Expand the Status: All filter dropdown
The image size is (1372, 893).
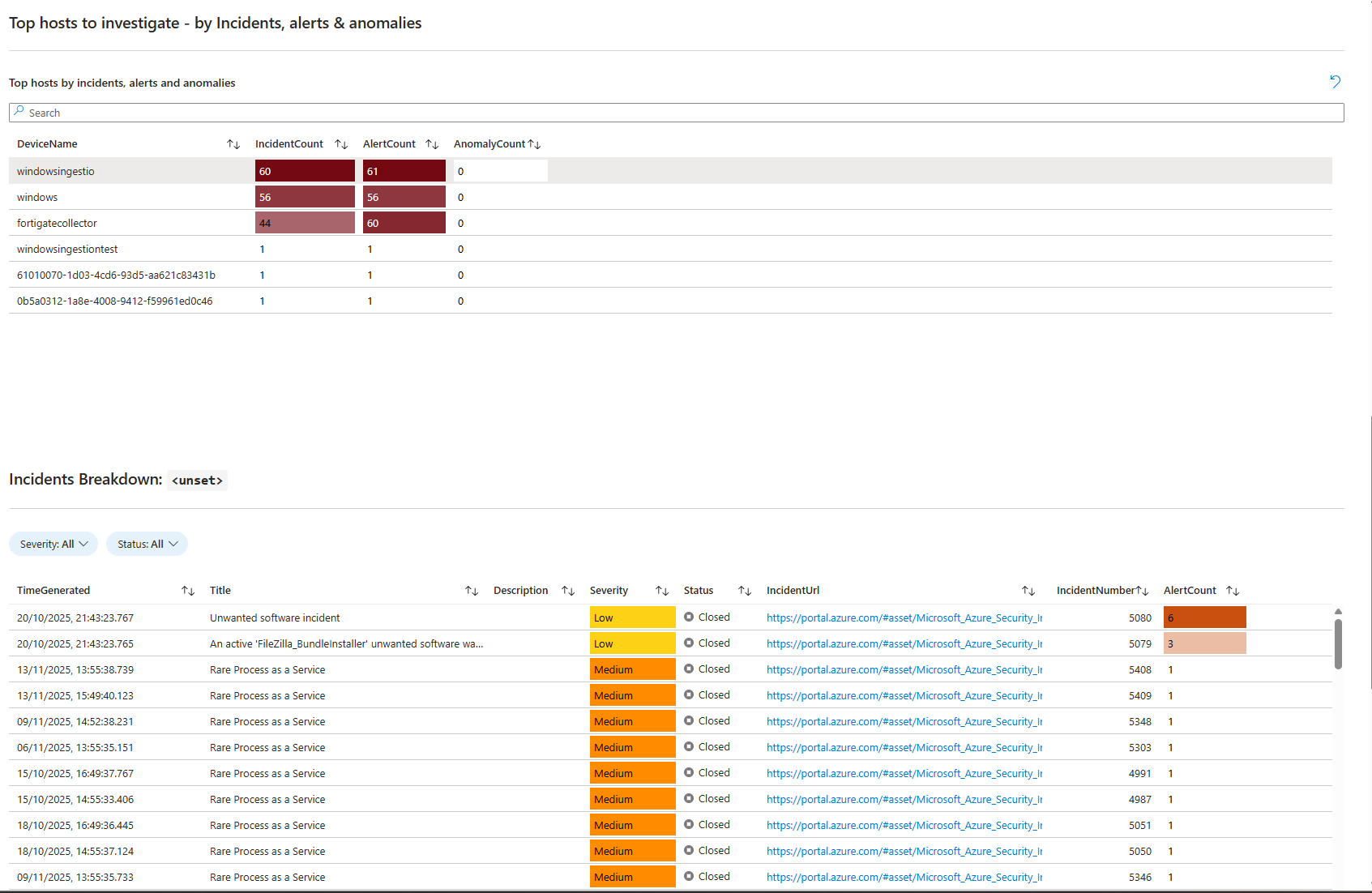[x=147, y=544]
